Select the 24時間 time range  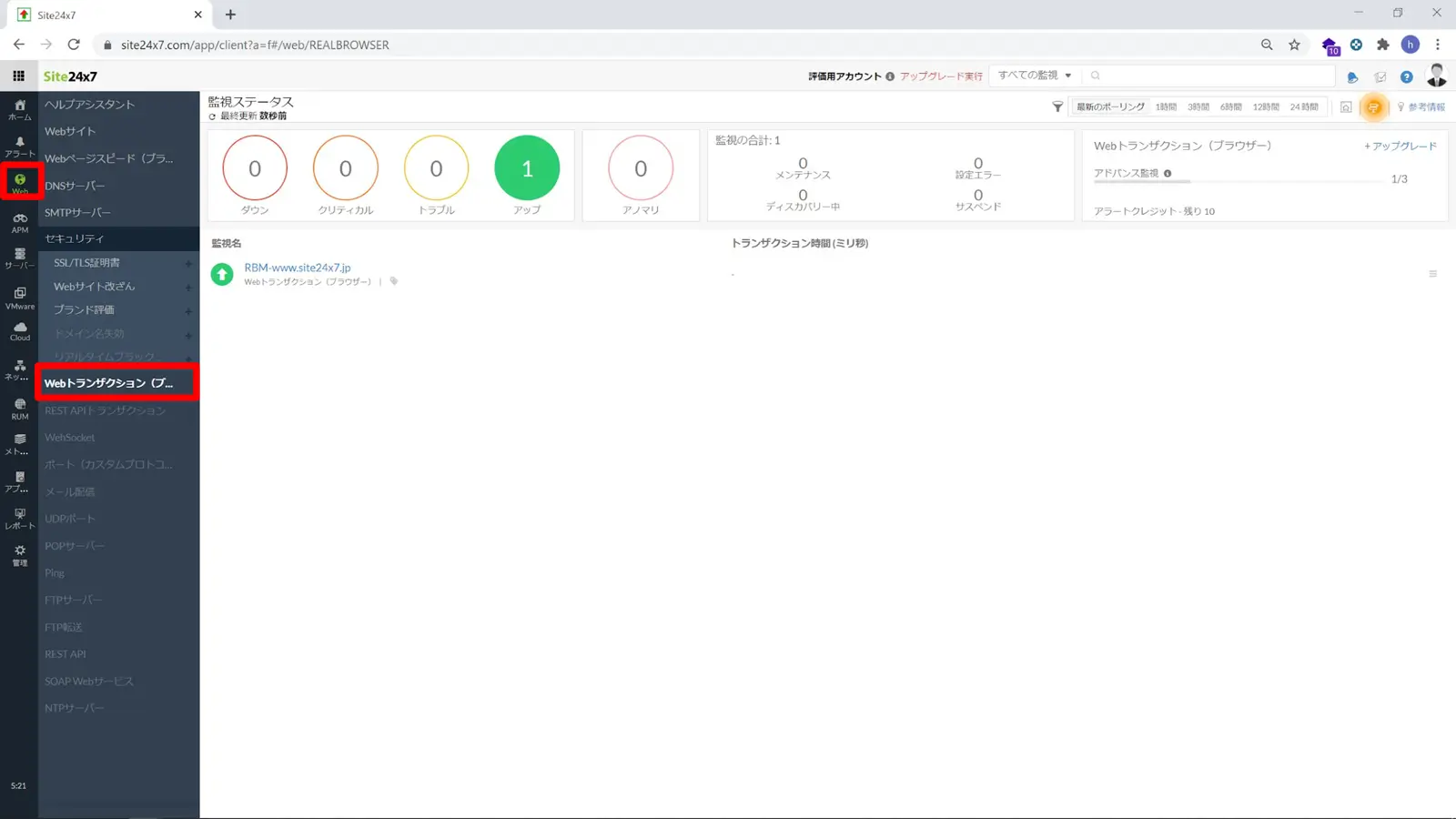tap(1304, 107)
